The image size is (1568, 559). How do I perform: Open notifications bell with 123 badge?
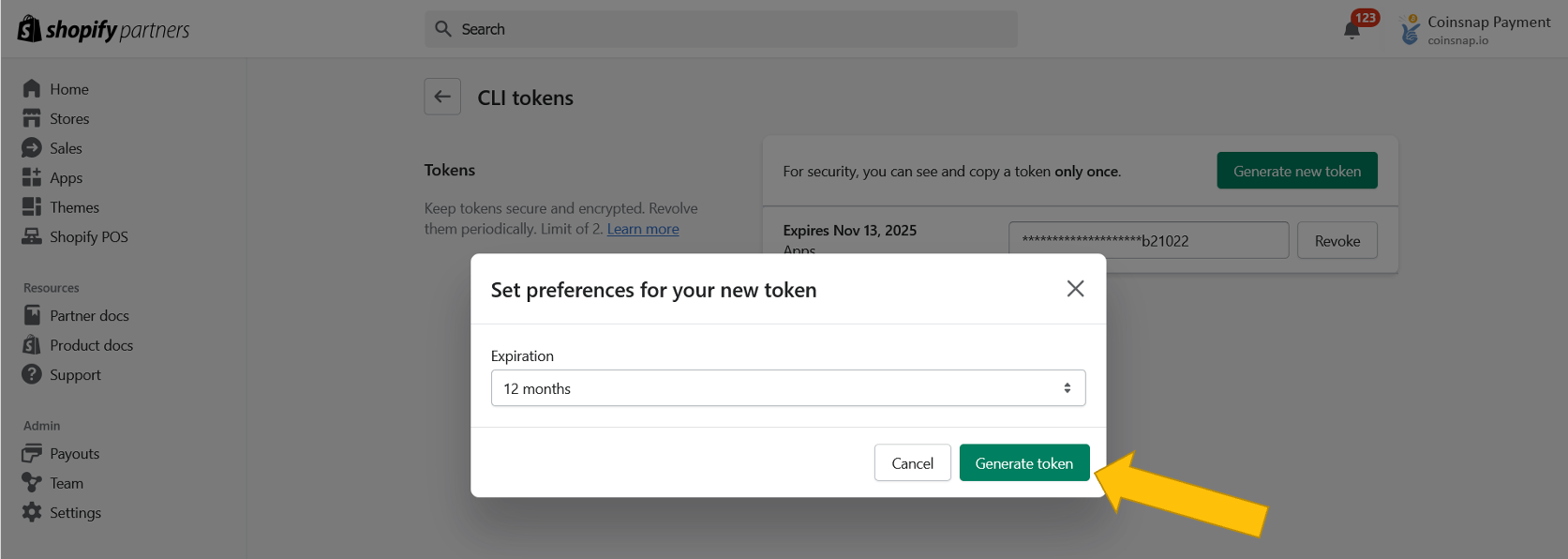point(1352,30)
